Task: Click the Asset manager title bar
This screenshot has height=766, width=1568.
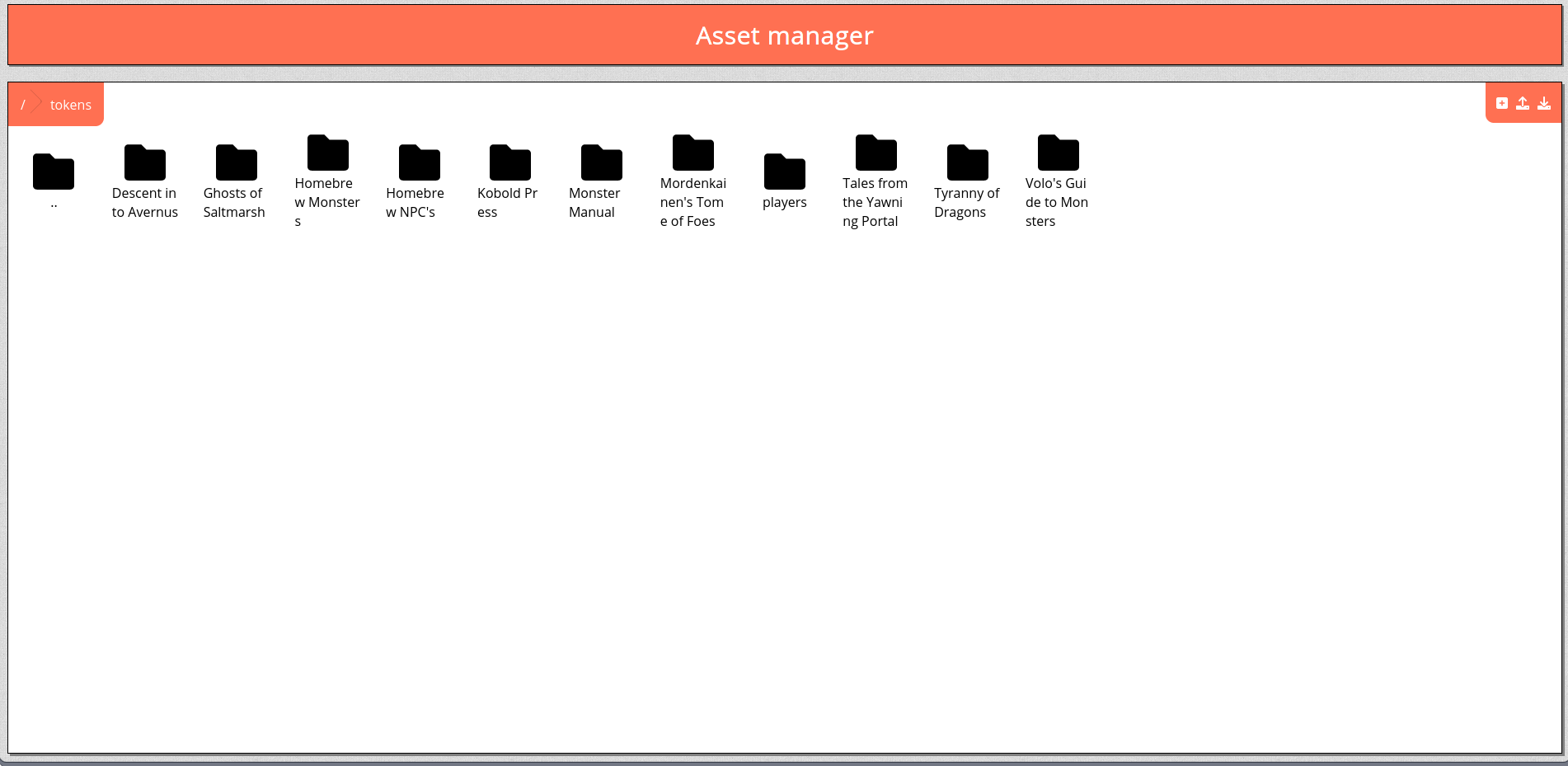Action: (784, 35)
